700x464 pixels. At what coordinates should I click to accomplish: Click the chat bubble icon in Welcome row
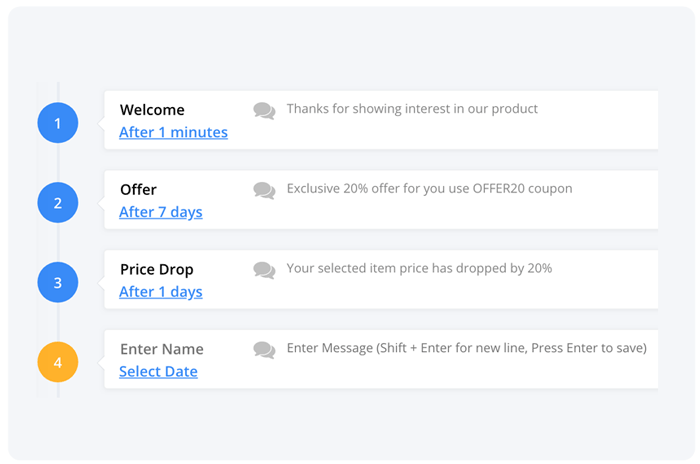pyautogui.click(x=264, y=110)
